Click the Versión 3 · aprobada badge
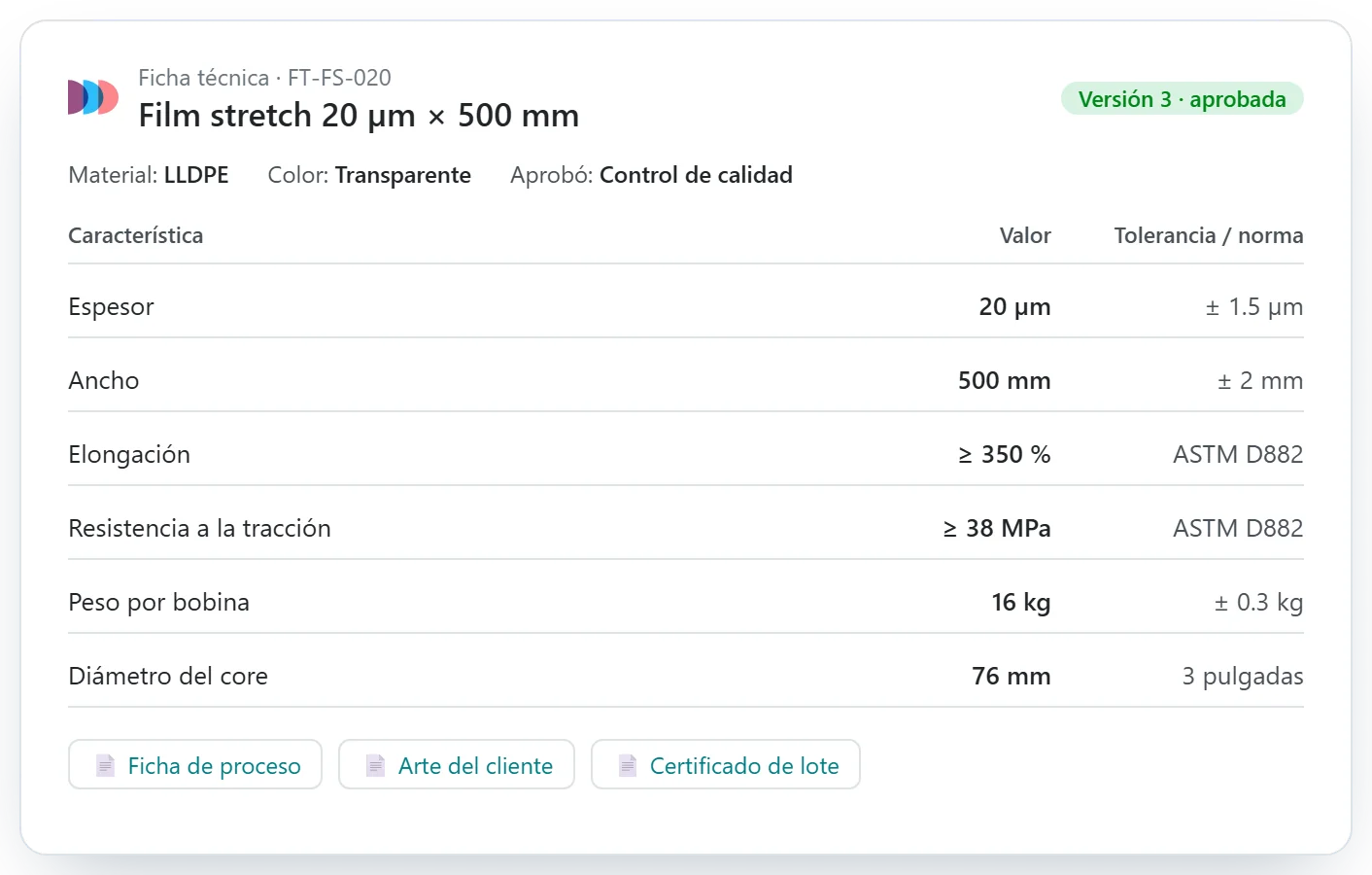This screenshot has height=875, width=1372. tap(1182, 99)
